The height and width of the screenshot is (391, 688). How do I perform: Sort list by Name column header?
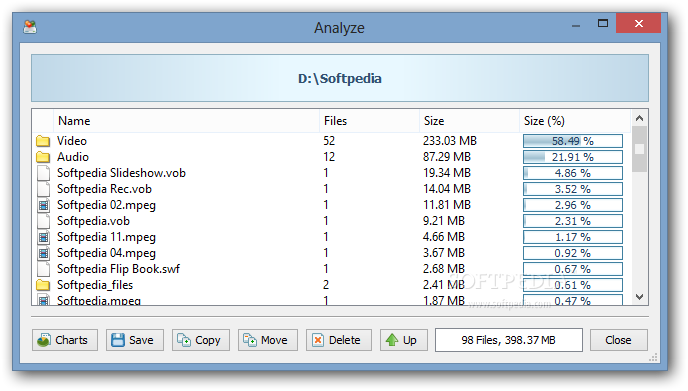(x=186, y=121)
